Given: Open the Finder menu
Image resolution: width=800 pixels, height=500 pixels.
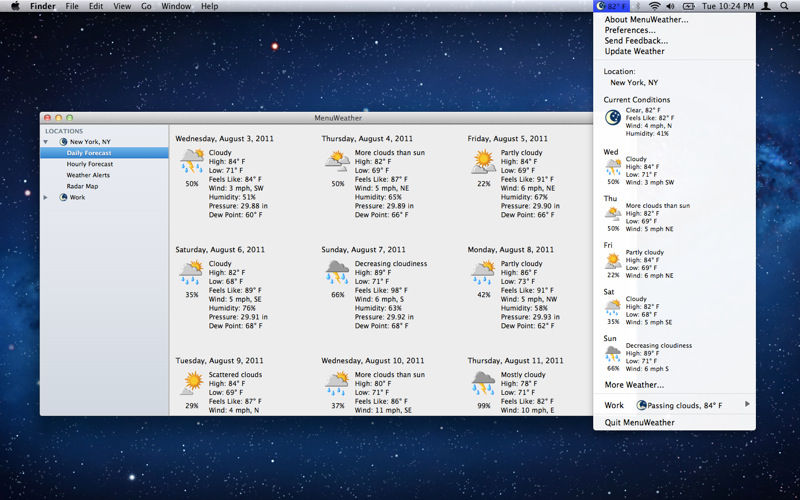Looking at the screenshot, I should coord(43,6).
